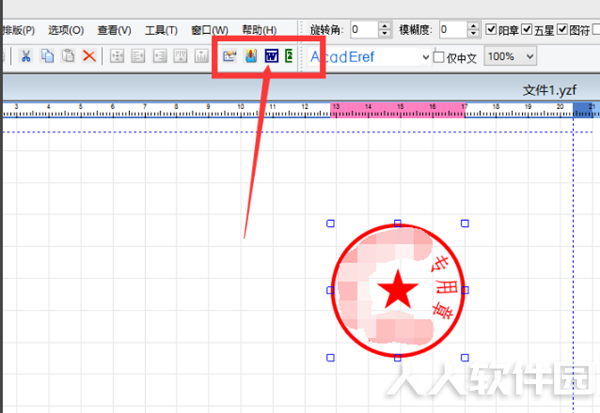
Task: Uncheck the 图符 checkbox
Action: [562, 29]
